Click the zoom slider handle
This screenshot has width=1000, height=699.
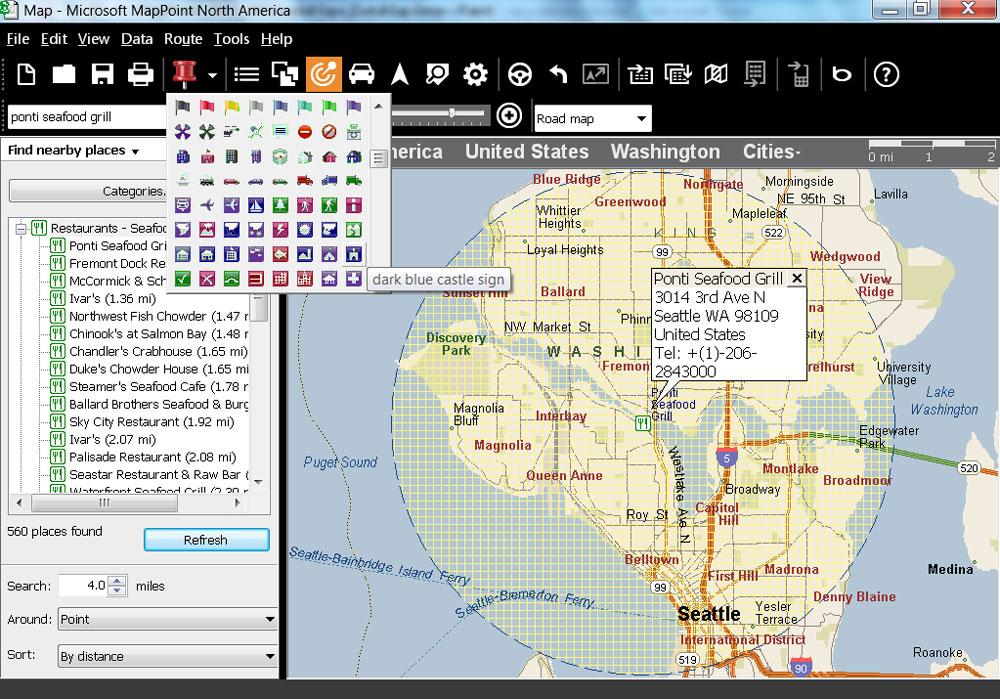pyautogui.click(x=453, y=113)
